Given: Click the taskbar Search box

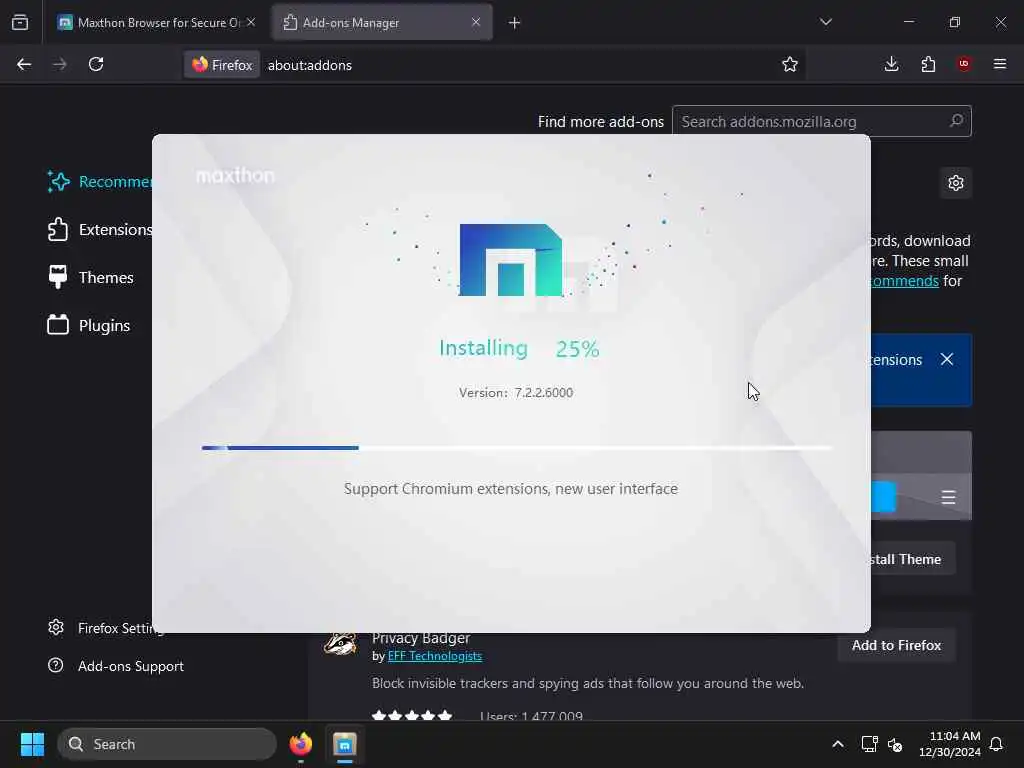Looking at the screenshot, I should click(x=167, y=744).
